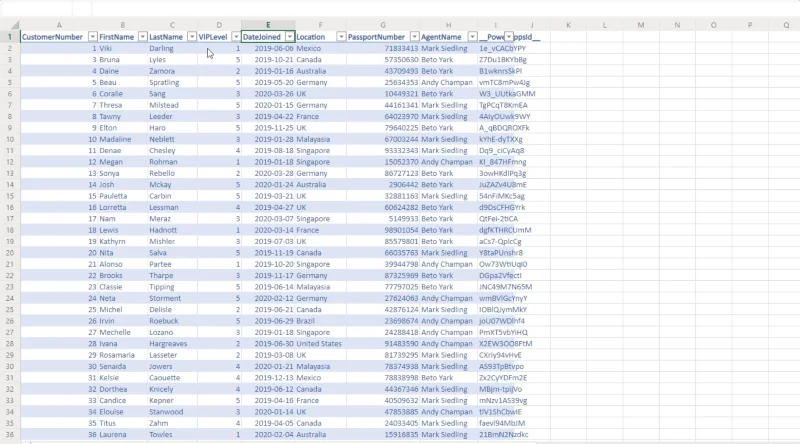
Task: Select cell with last name Darling
Action: [x=172, y=48]
